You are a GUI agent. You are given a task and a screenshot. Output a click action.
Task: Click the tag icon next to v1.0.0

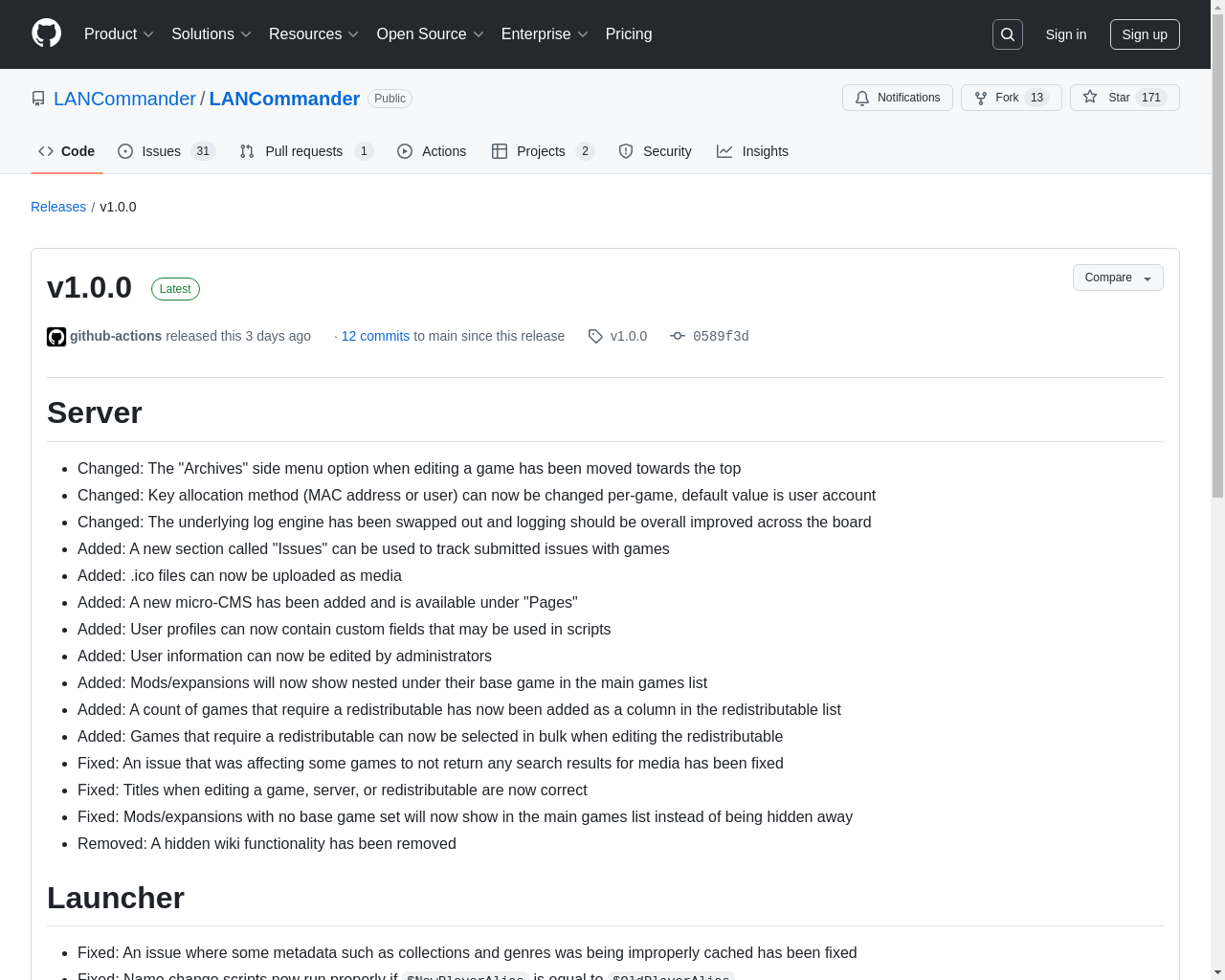click(595, 336)
